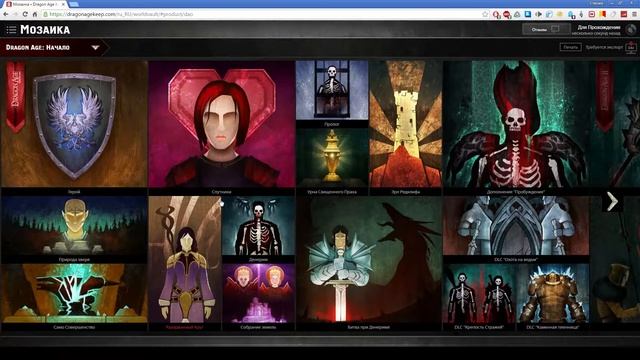Image resolution: width=640 pixels, height=360 pixels.
Task: Click the Печать button
Action: (x=570, y=47)
